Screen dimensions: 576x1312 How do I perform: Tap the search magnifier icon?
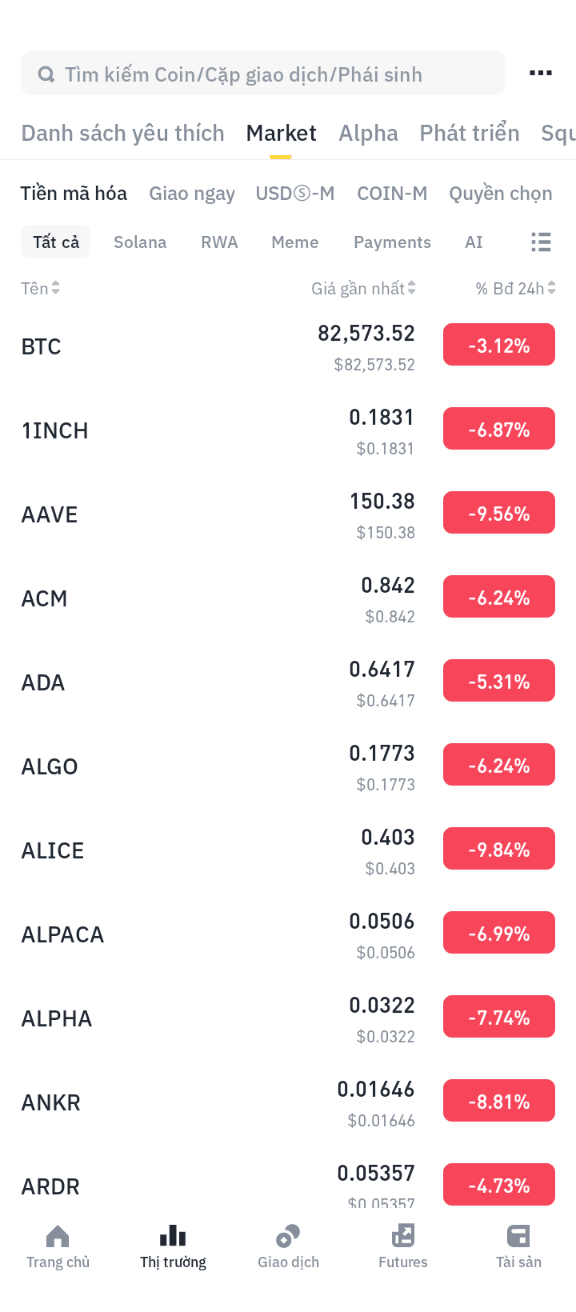pos(46,74)
